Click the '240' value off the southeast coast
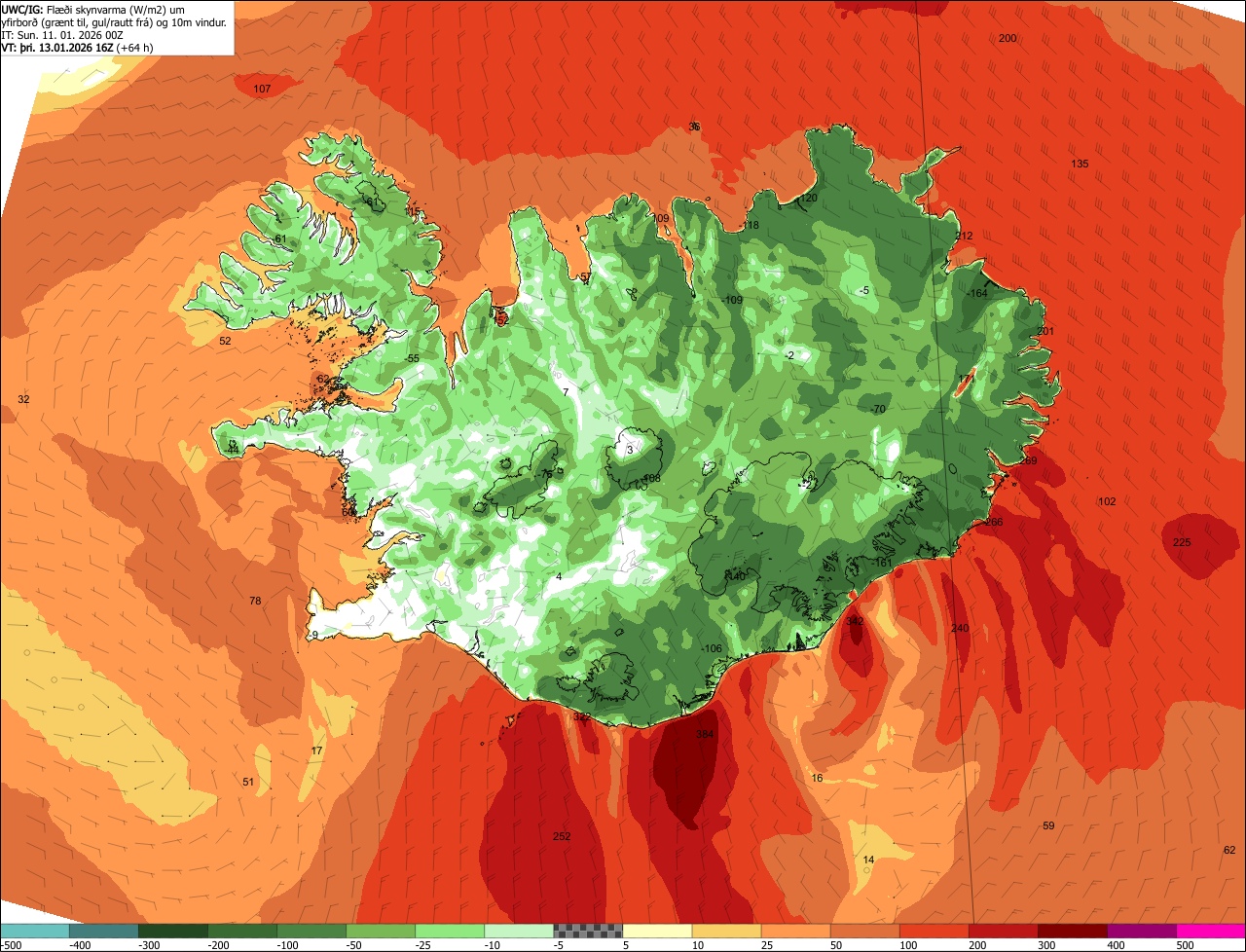The image size is (1246, 952). (960, 629)
